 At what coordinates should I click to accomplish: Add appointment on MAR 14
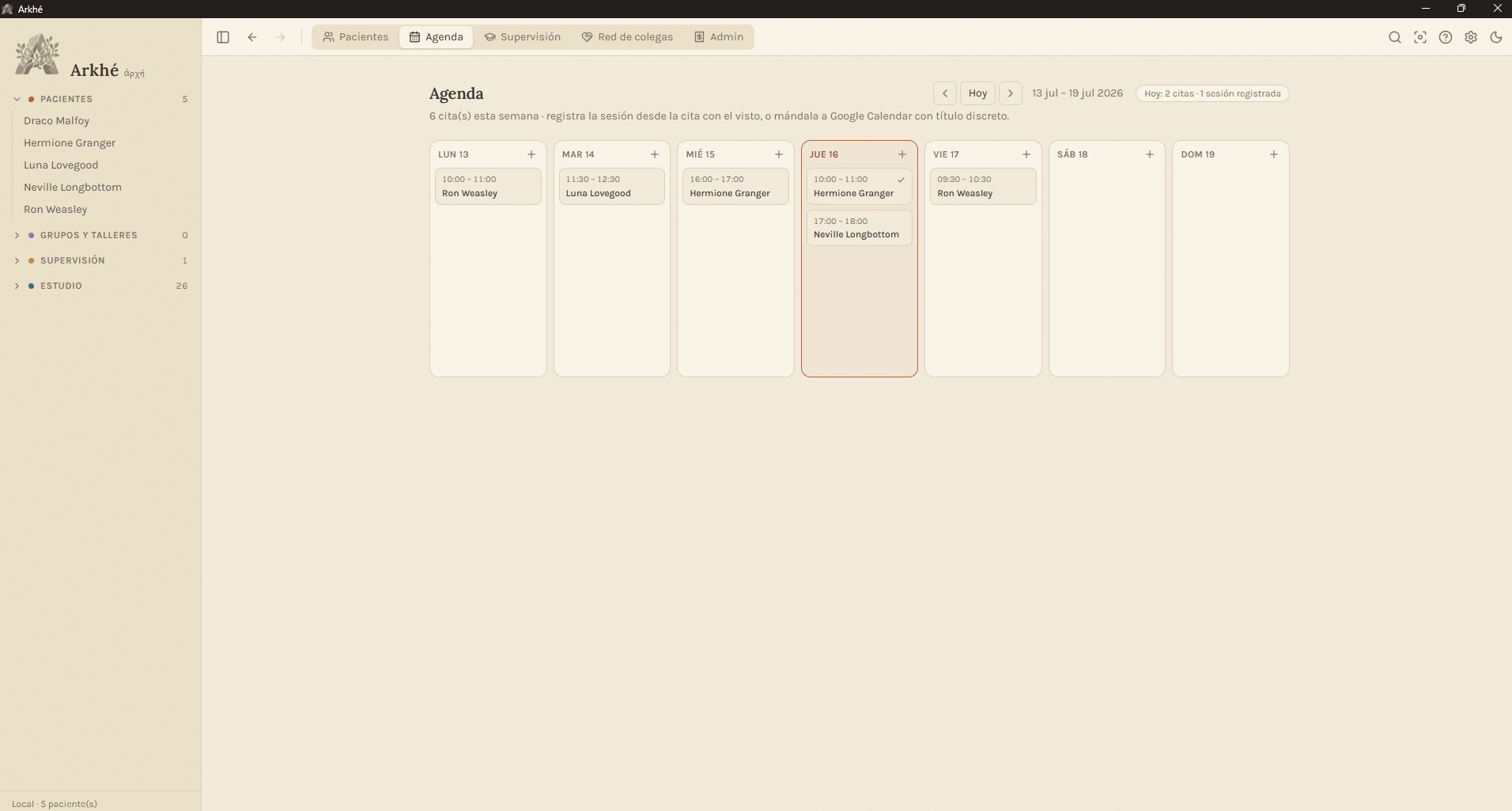click(x=655, y=154)
